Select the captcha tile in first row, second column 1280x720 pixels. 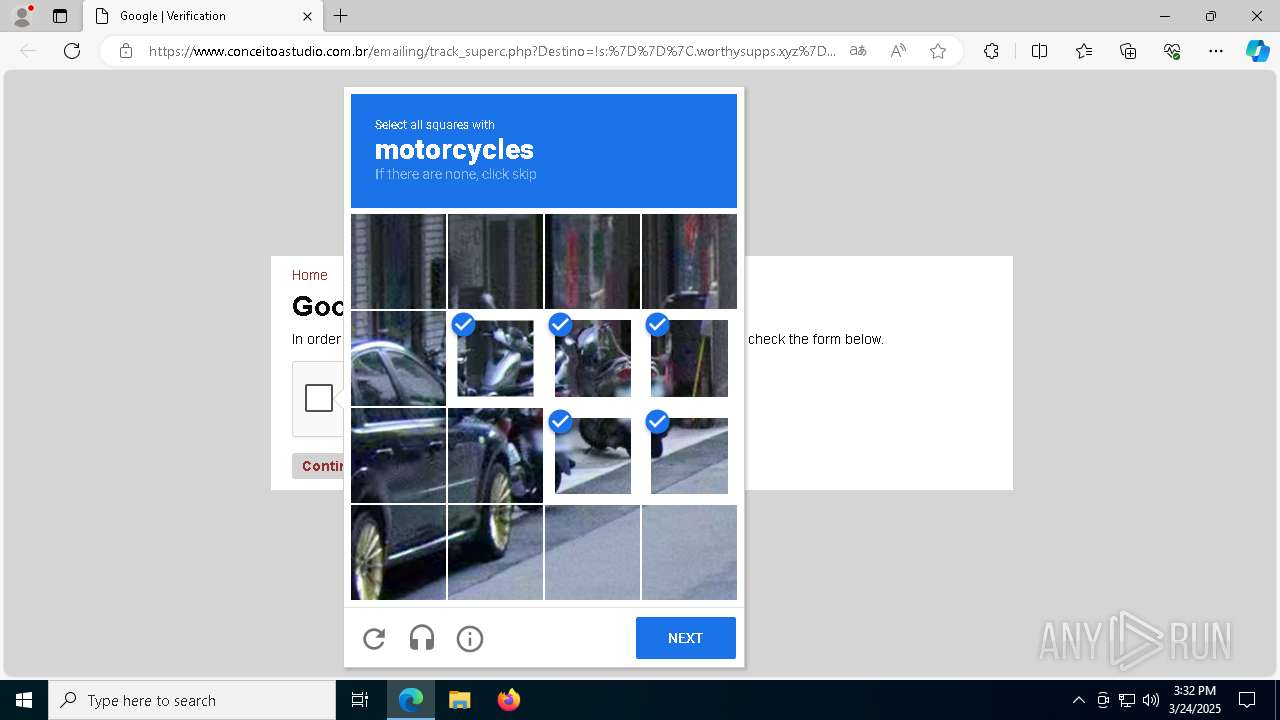495,261
